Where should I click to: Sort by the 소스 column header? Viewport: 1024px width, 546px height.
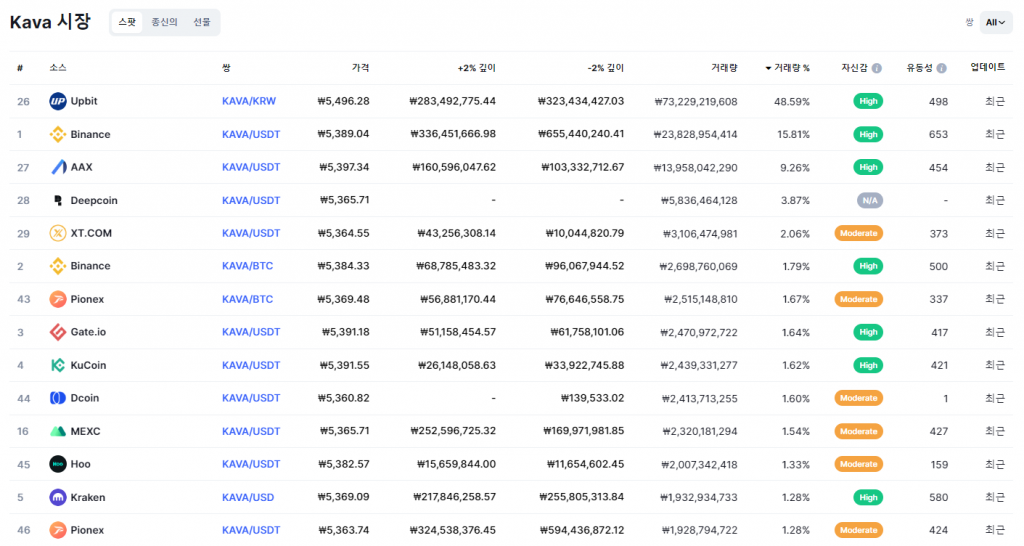point(57,68)
